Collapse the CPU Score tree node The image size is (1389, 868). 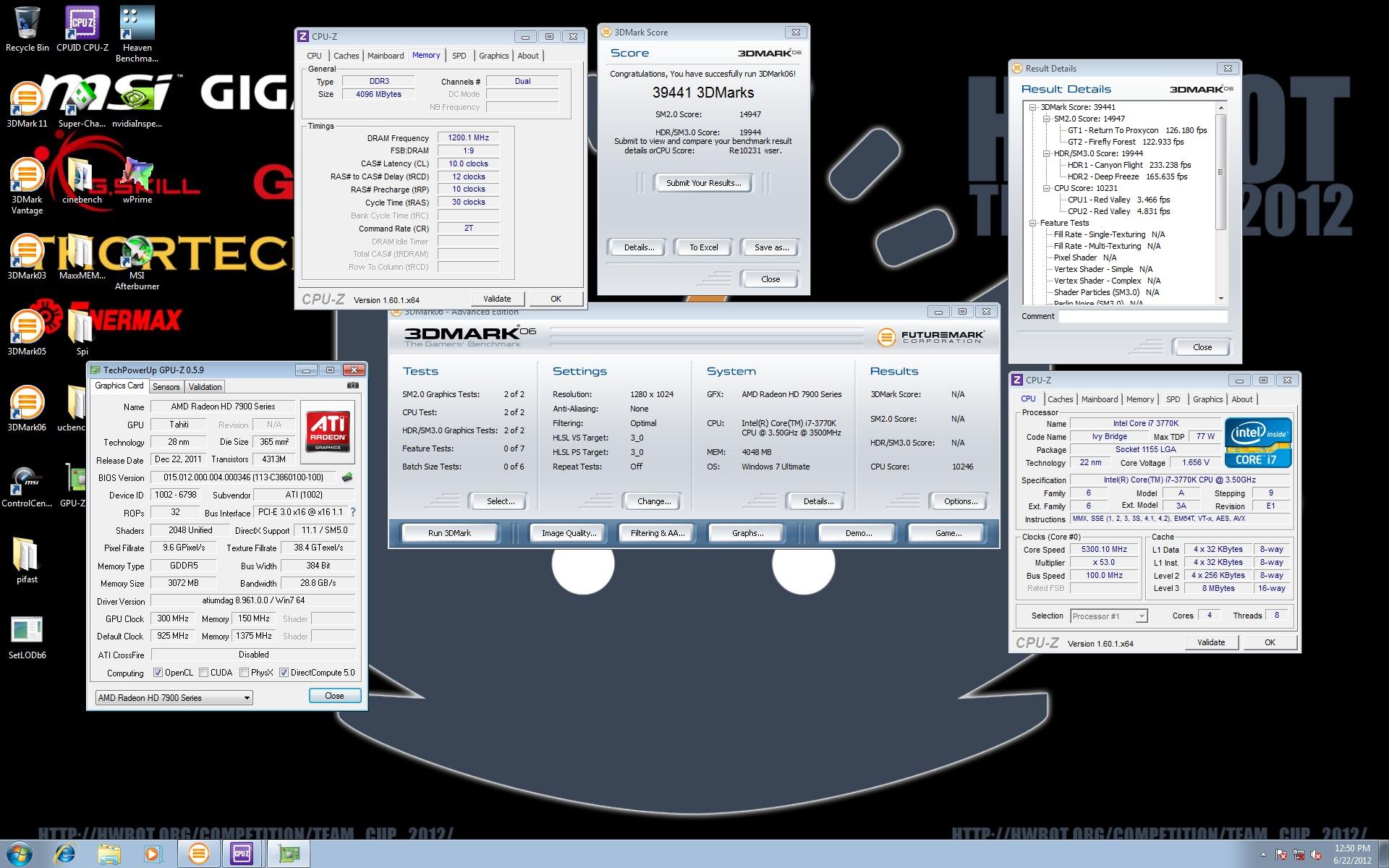coord(1046,188)
